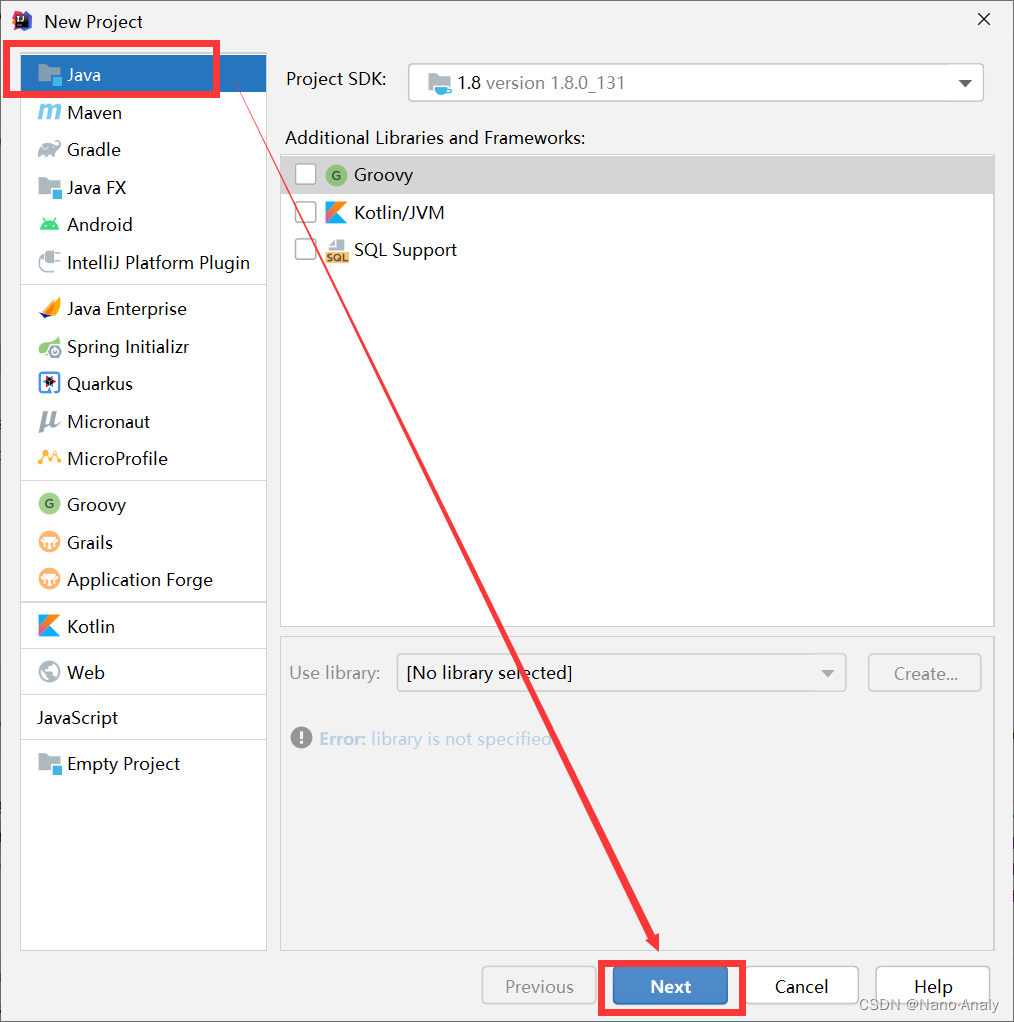
Task: Click the 'IntelliJ Platform Plugin' label
Action: (x=158, y=263)
